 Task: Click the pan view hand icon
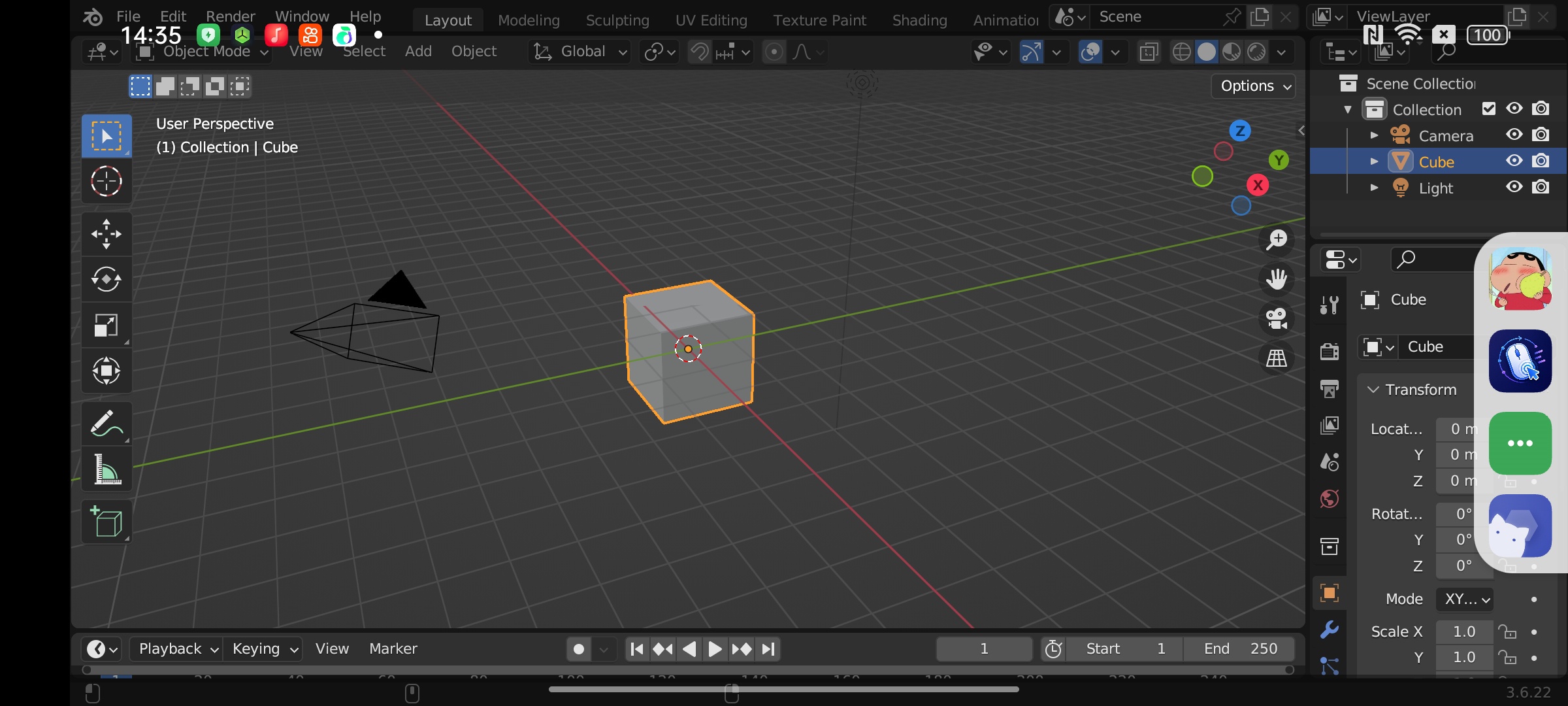pos(1276,279)
